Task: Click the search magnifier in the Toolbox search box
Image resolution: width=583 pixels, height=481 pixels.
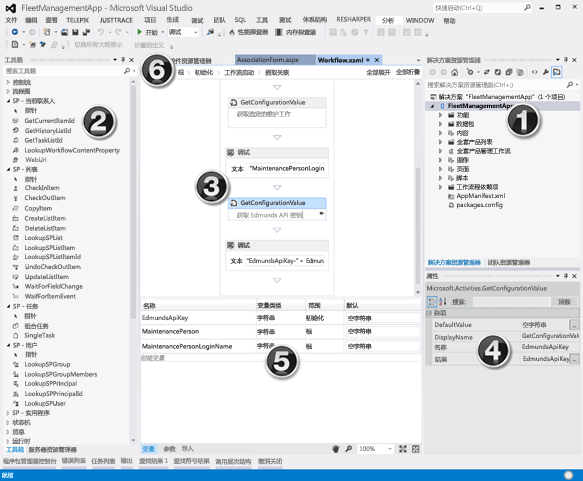Action: pyautogui.click(x=126, y=71)
